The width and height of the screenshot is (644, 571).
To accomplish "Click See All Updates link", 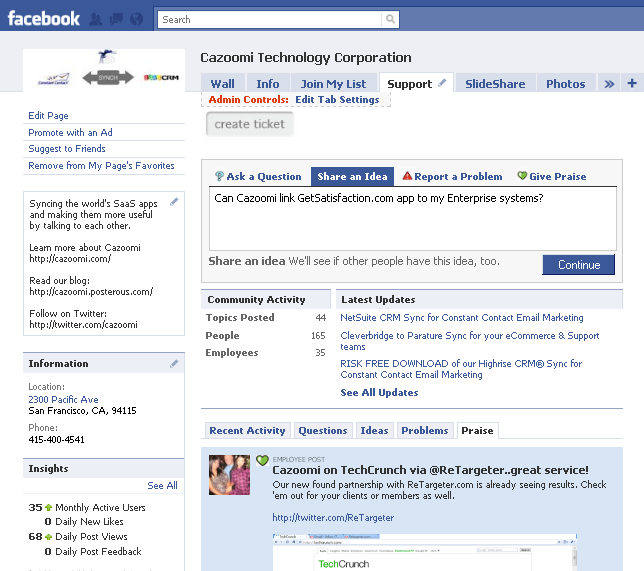I will click(x=379, y=392).
